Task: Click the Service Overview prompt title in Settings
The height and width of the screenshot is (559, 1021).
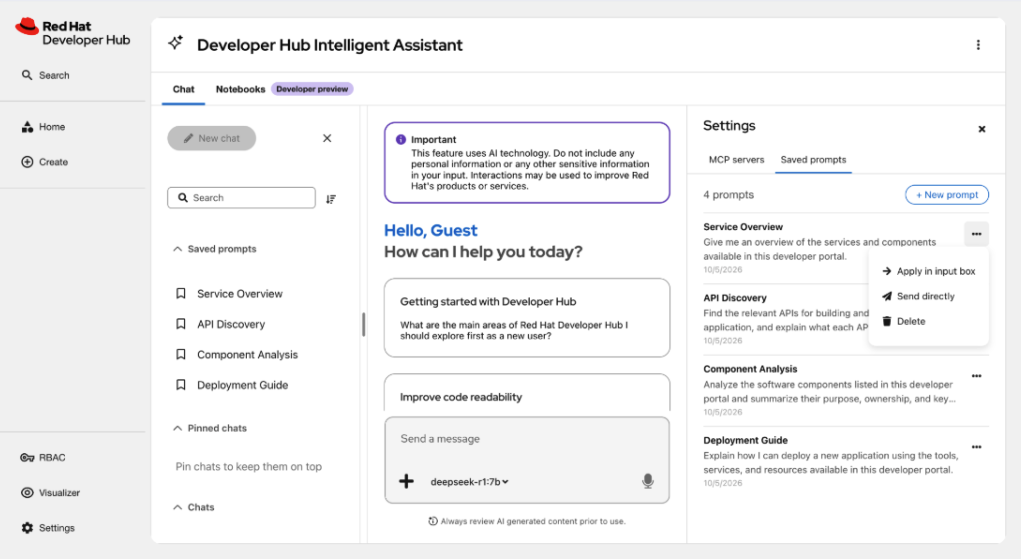Action: [743, 227]
